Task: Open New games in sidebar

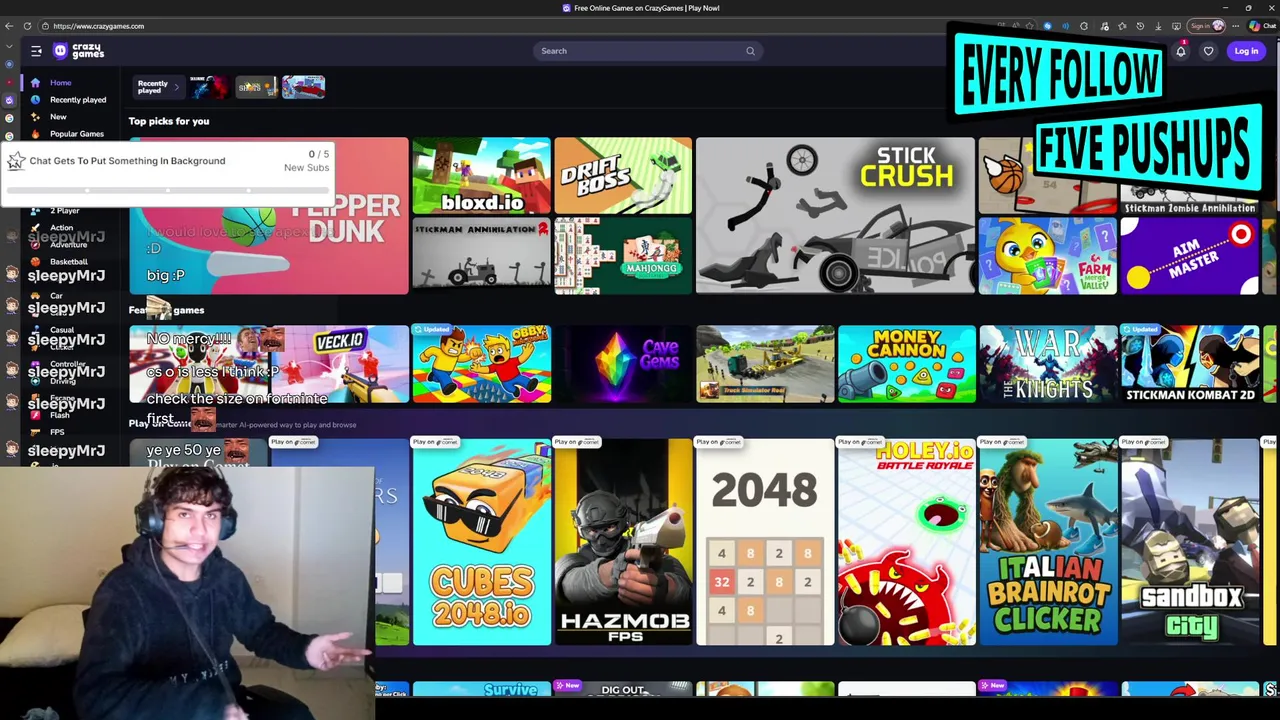Action: point(58,117)
